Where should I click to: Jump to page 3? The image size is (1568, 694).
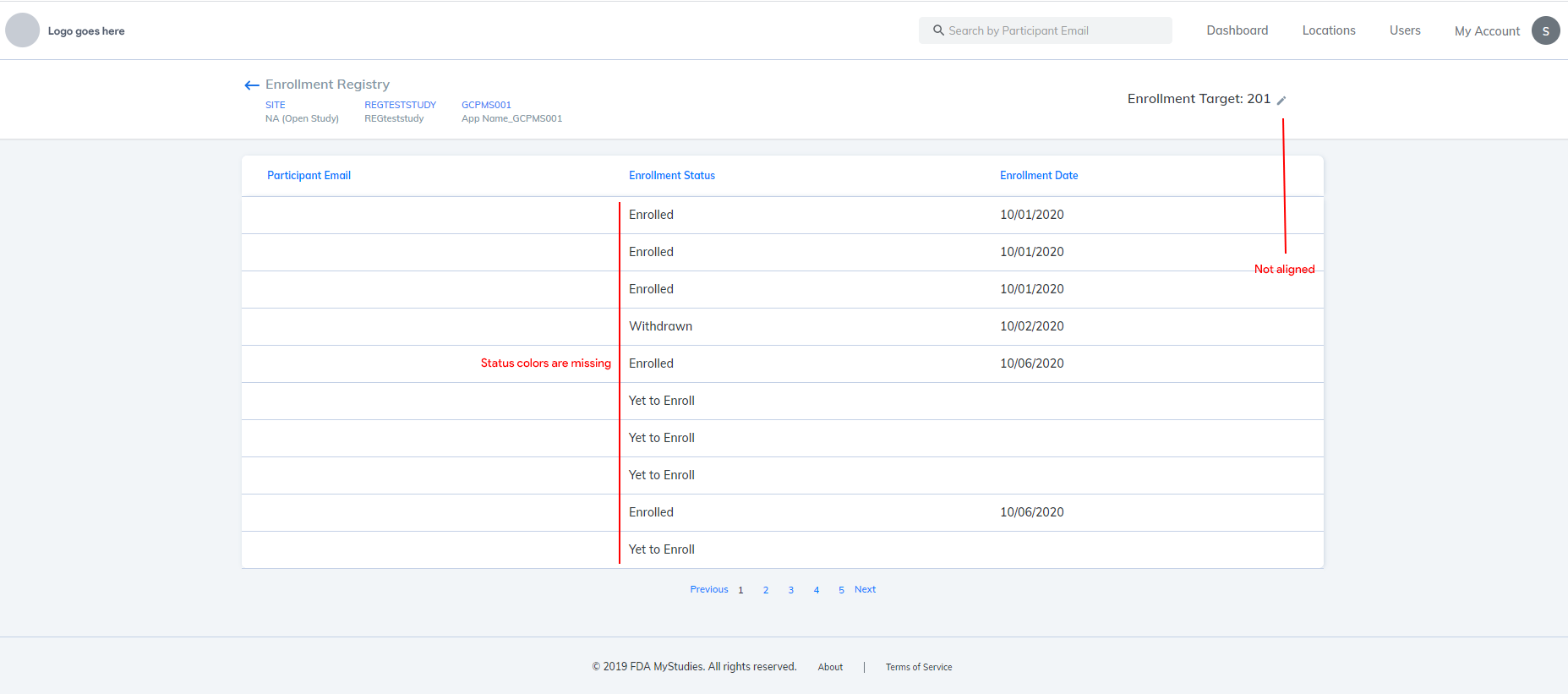pyautogui.click(x=791, y=590)
